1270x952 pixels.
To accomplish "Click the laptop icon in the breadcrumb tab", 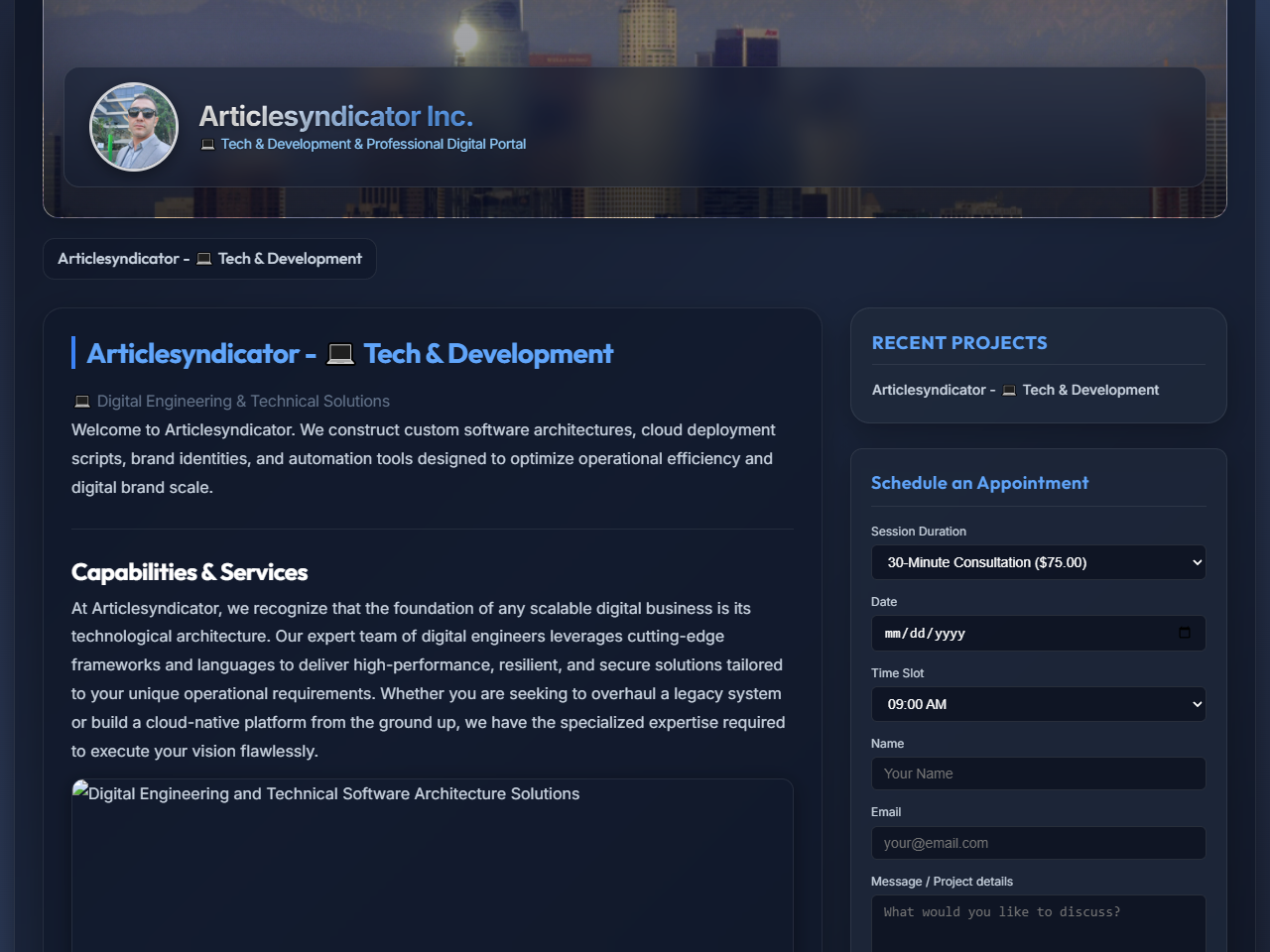I will tap(203, 259).
